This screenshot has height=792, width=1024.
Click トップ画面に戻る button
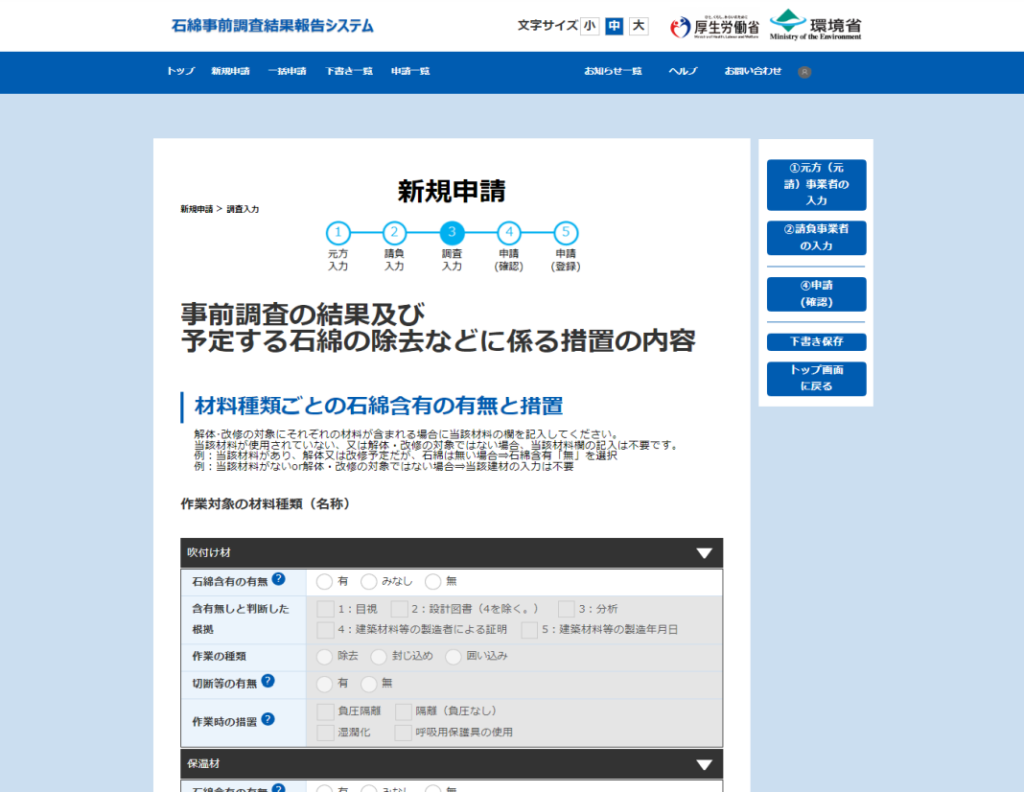tap(816, 378)
